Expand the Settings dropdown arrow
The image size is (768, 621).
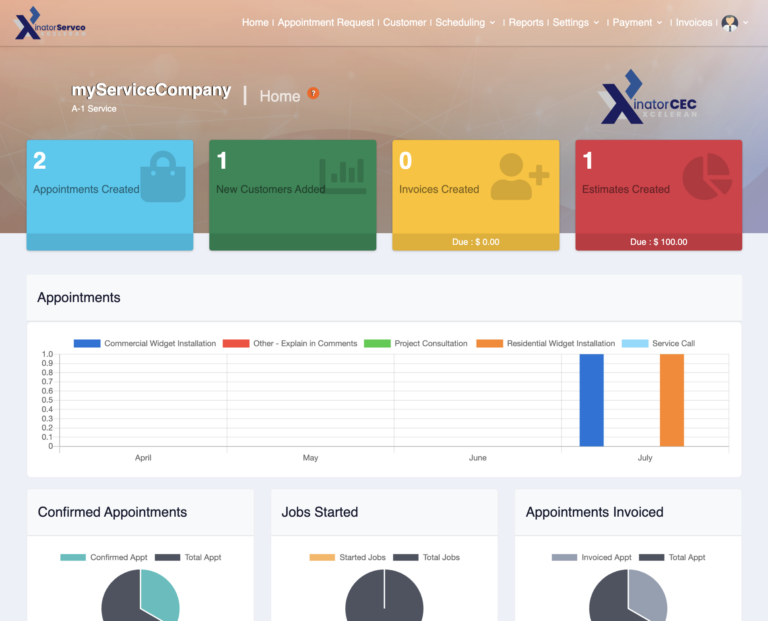tap(596, 23)
